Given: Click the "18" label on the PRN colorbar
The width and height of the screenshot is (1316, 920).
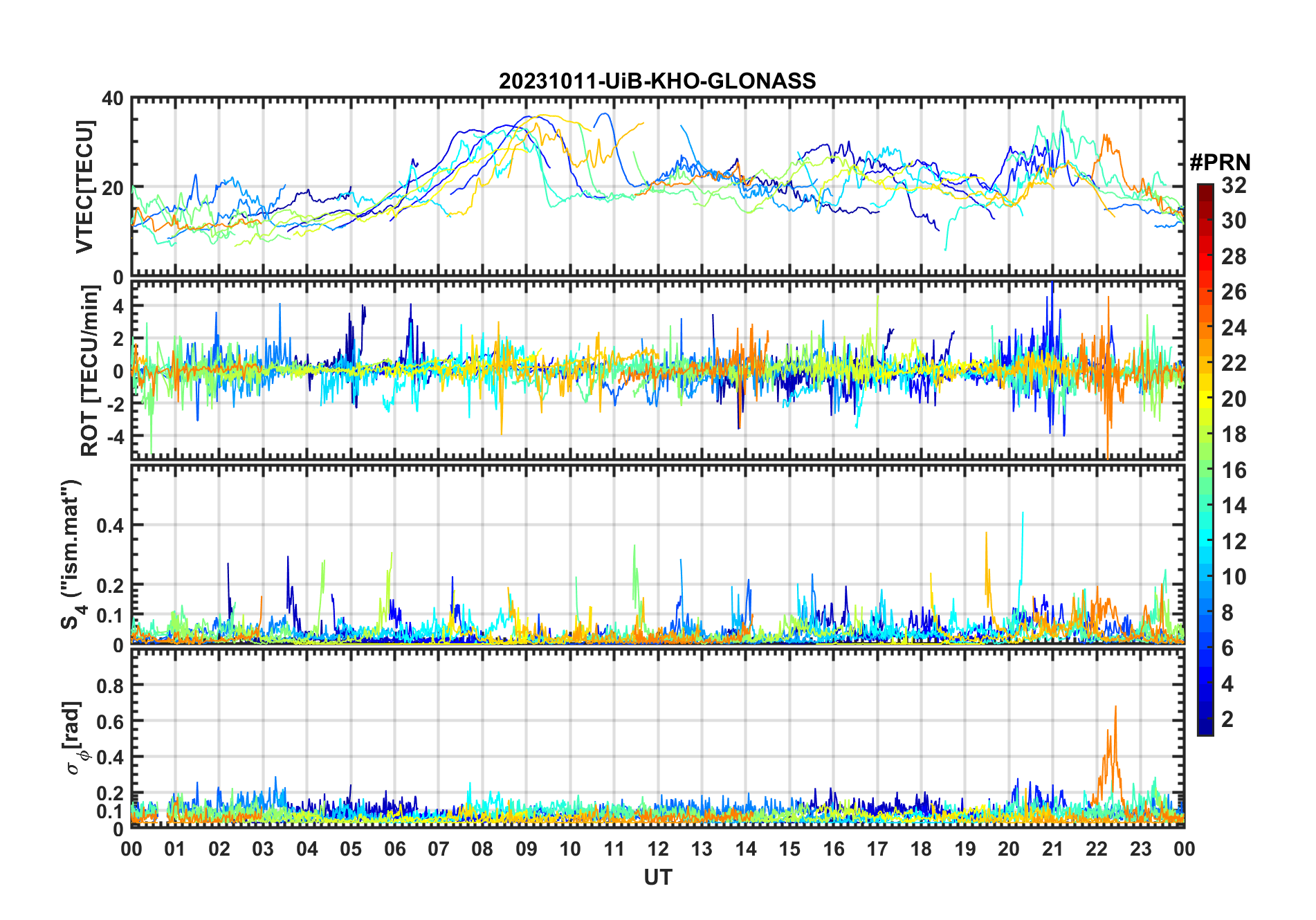Looking at the screenshot, I should click(x=1234, y=434).
